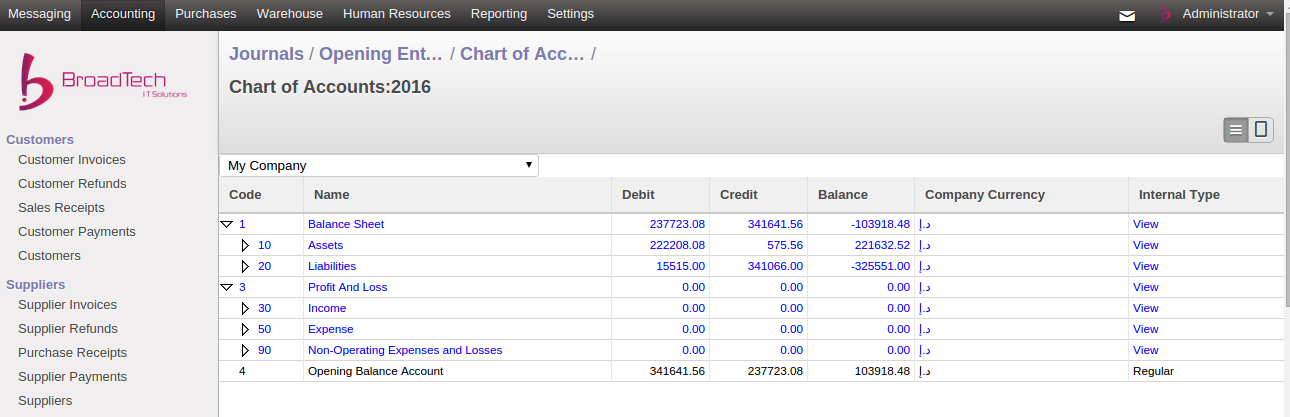This screenshot has height=417, width=1290.
Task: Expand the Assets account row
Action: click(245, 245)
